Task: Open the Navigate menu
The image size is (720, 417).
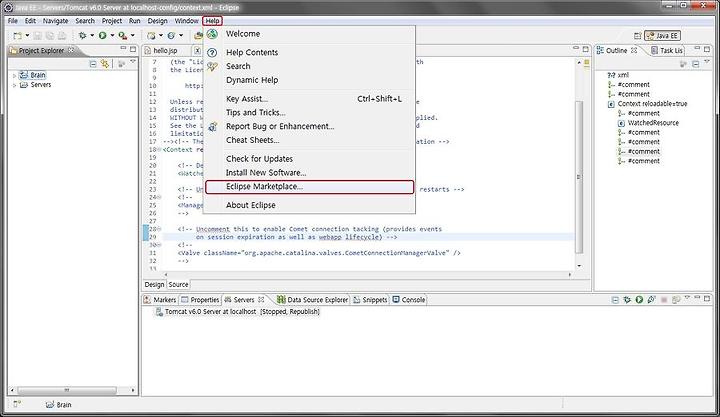Action: [56, 21]
